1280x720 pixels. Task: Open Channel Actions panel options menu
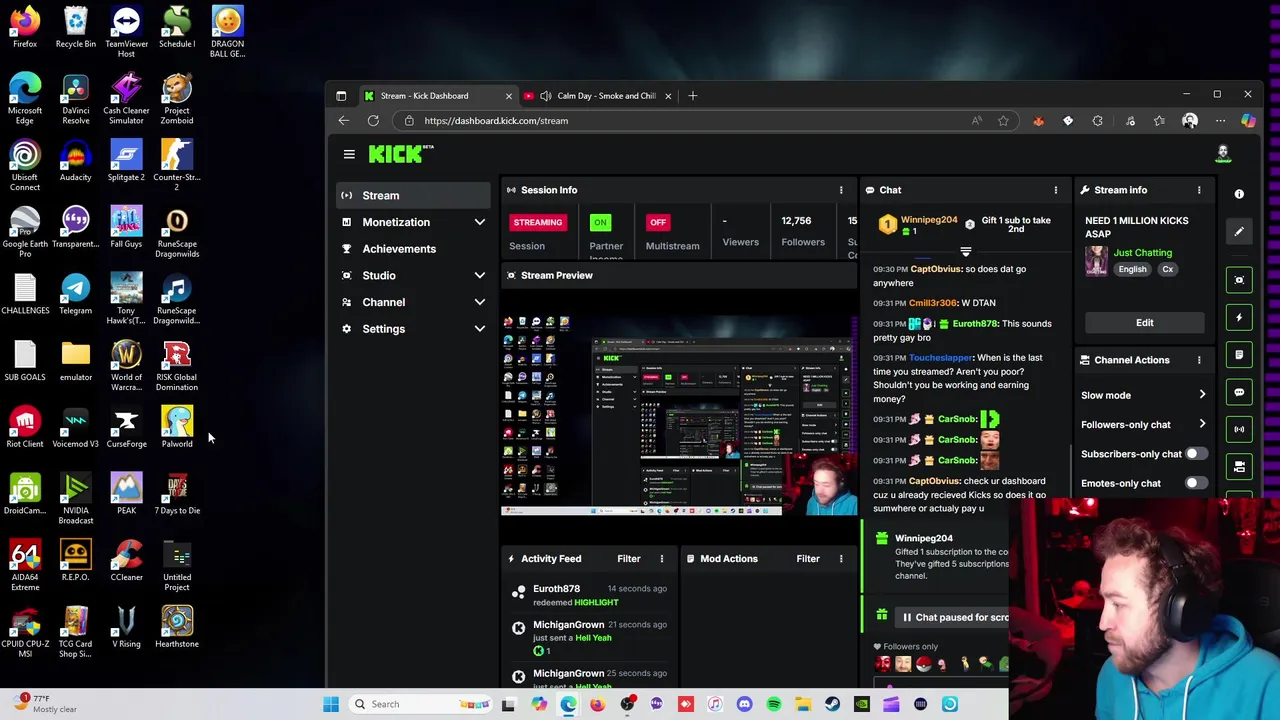tap(1199, 360)
